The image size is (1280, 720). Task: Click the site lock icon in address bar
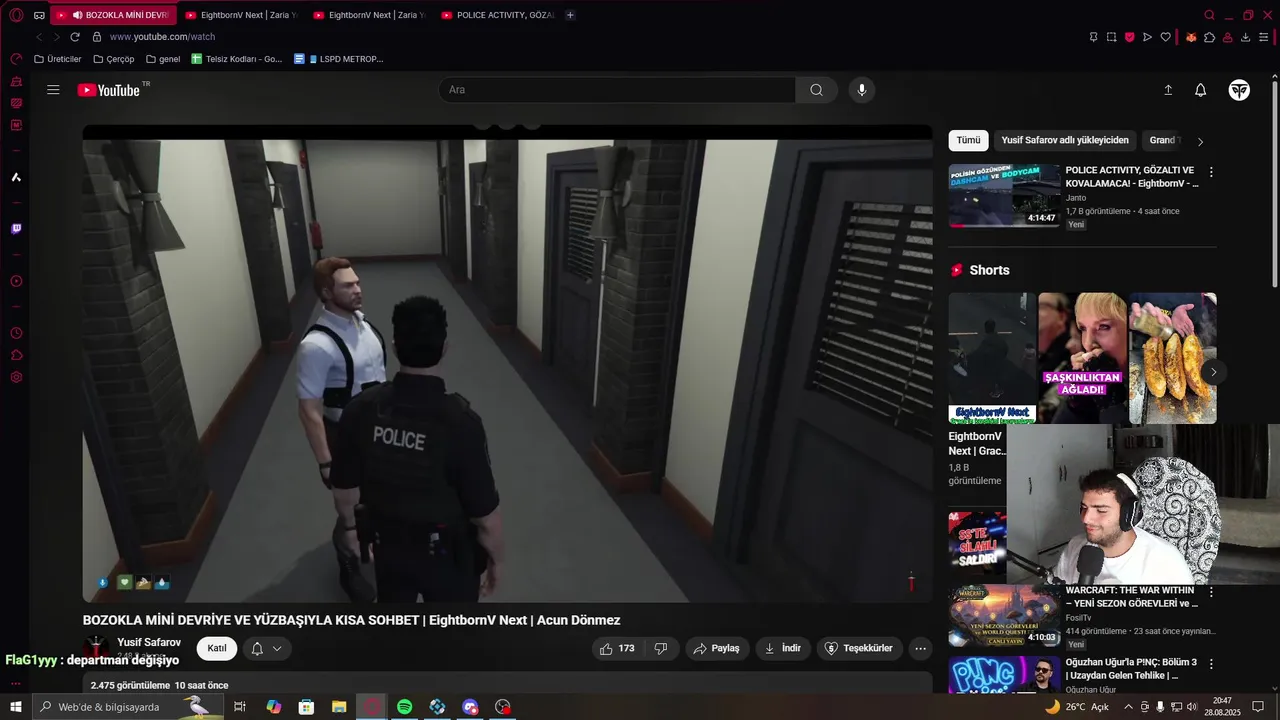[x=97, y=37]
